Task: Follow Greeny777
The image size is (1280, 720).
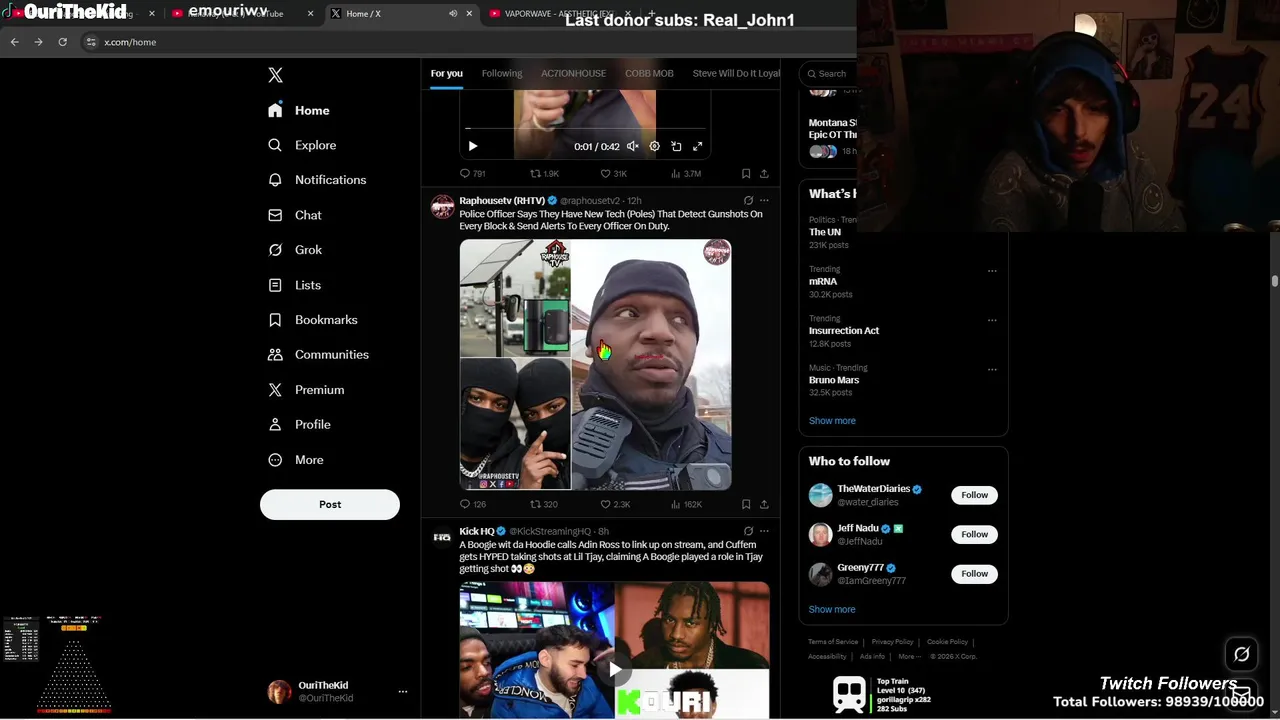Action: (974, 573)
